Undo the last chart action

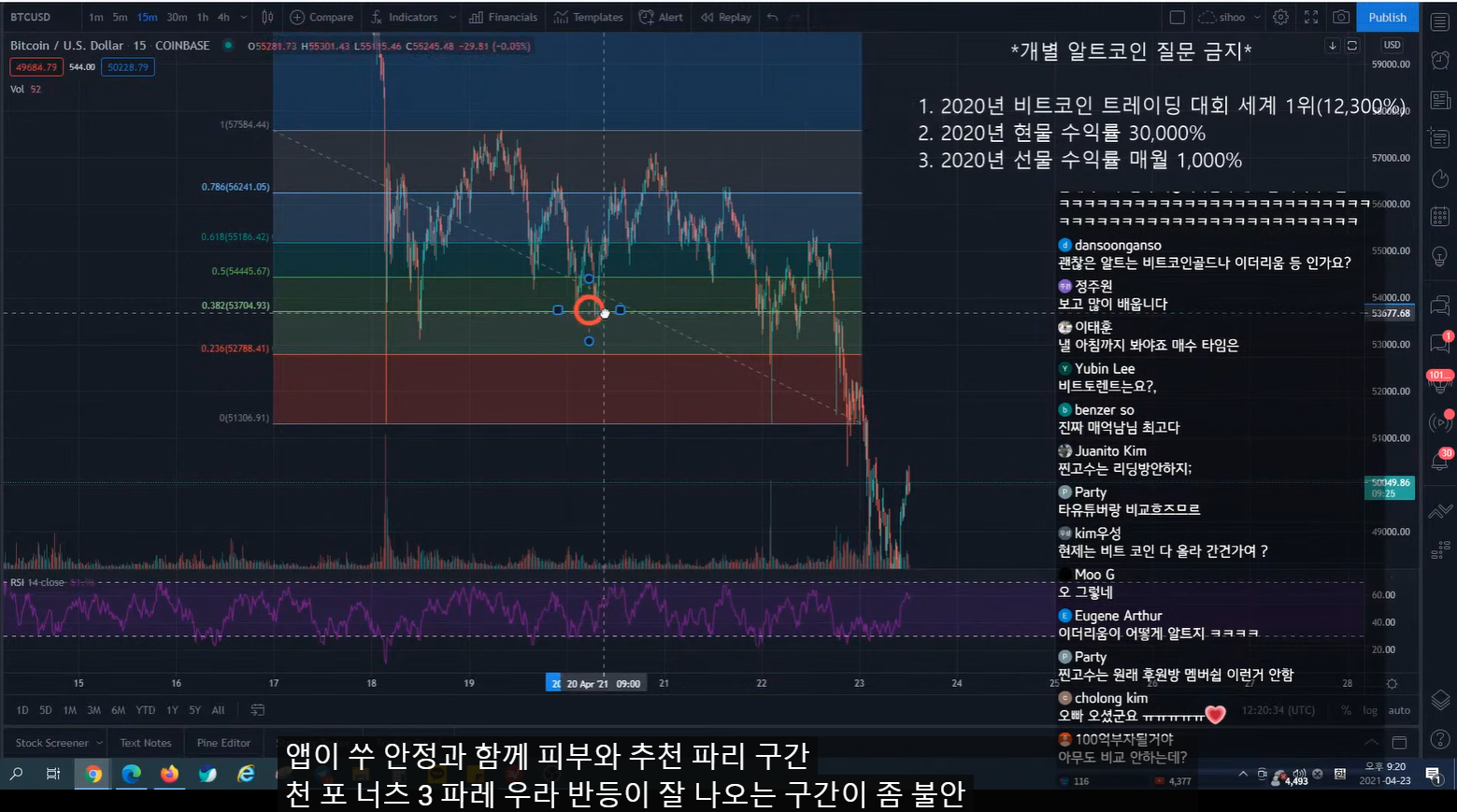(x=772, y=17)
